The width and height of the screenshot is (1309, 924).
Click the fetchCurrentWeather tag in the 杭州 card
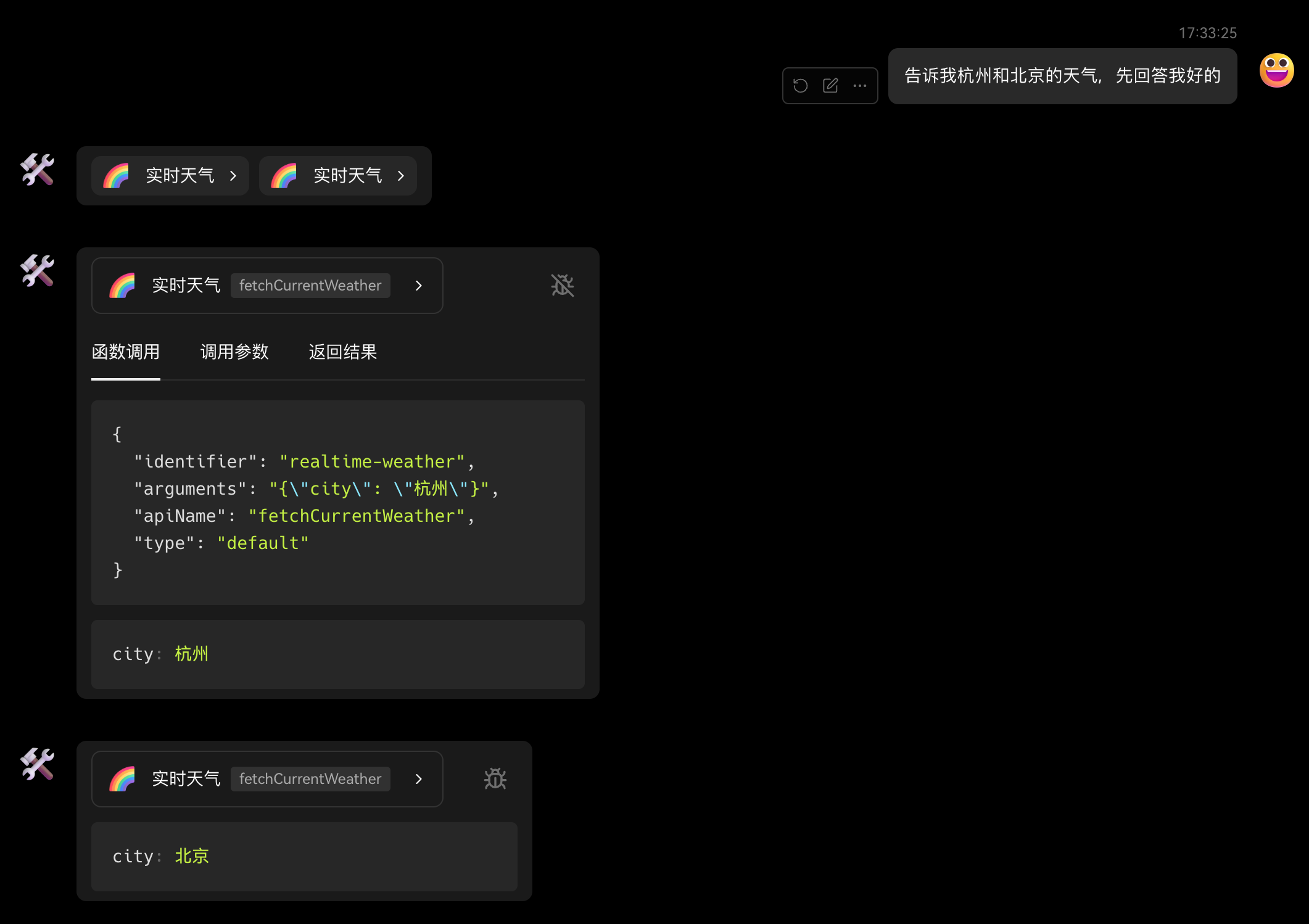tap(310, 286)
